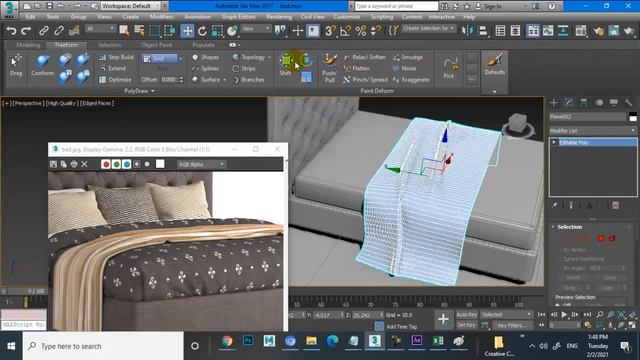
Task: Open the Modifiers menu
Action: click(x=161, y=17)
